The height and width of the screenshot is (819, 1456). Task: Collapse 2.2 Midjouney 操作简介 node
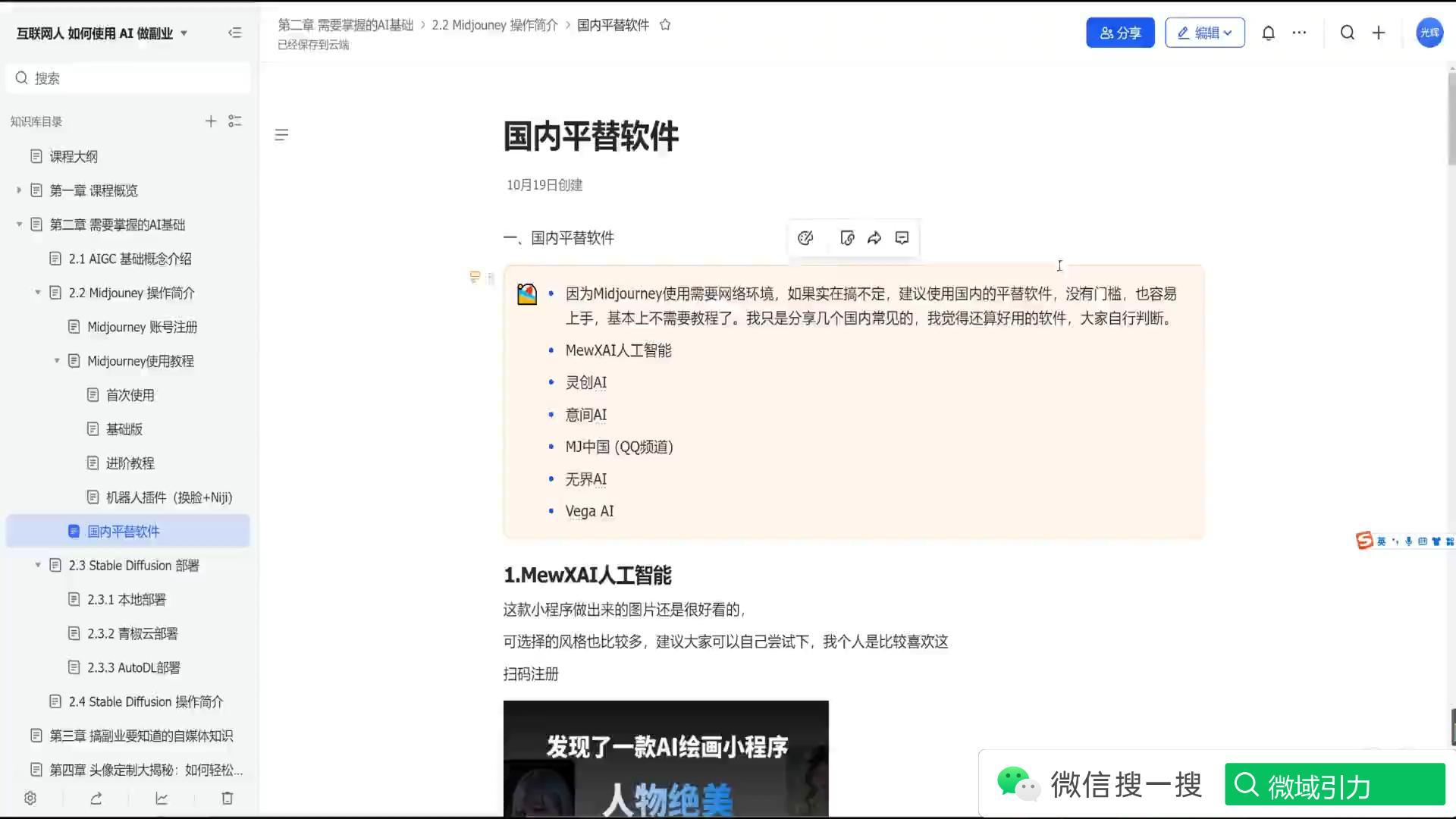[38, 293]
